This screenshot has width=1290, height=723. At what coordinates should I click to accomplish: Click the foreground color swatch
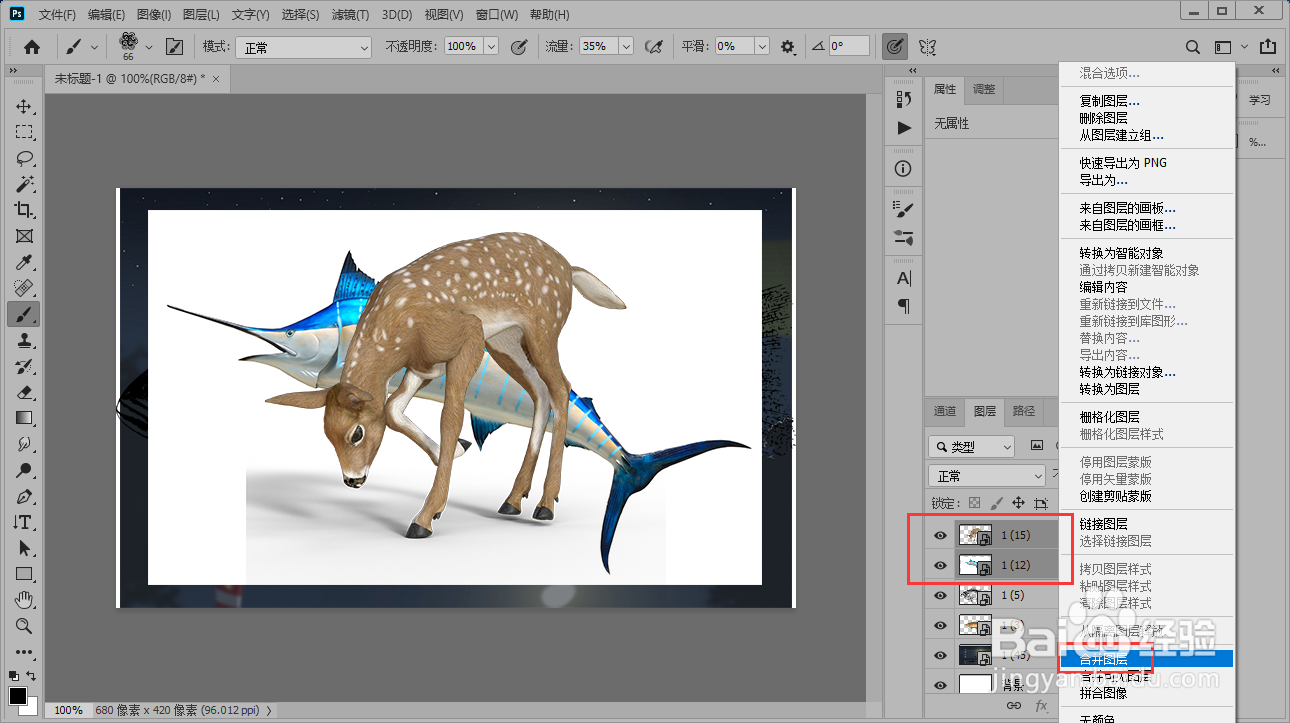pyautogui.click(x=17, y=696)
